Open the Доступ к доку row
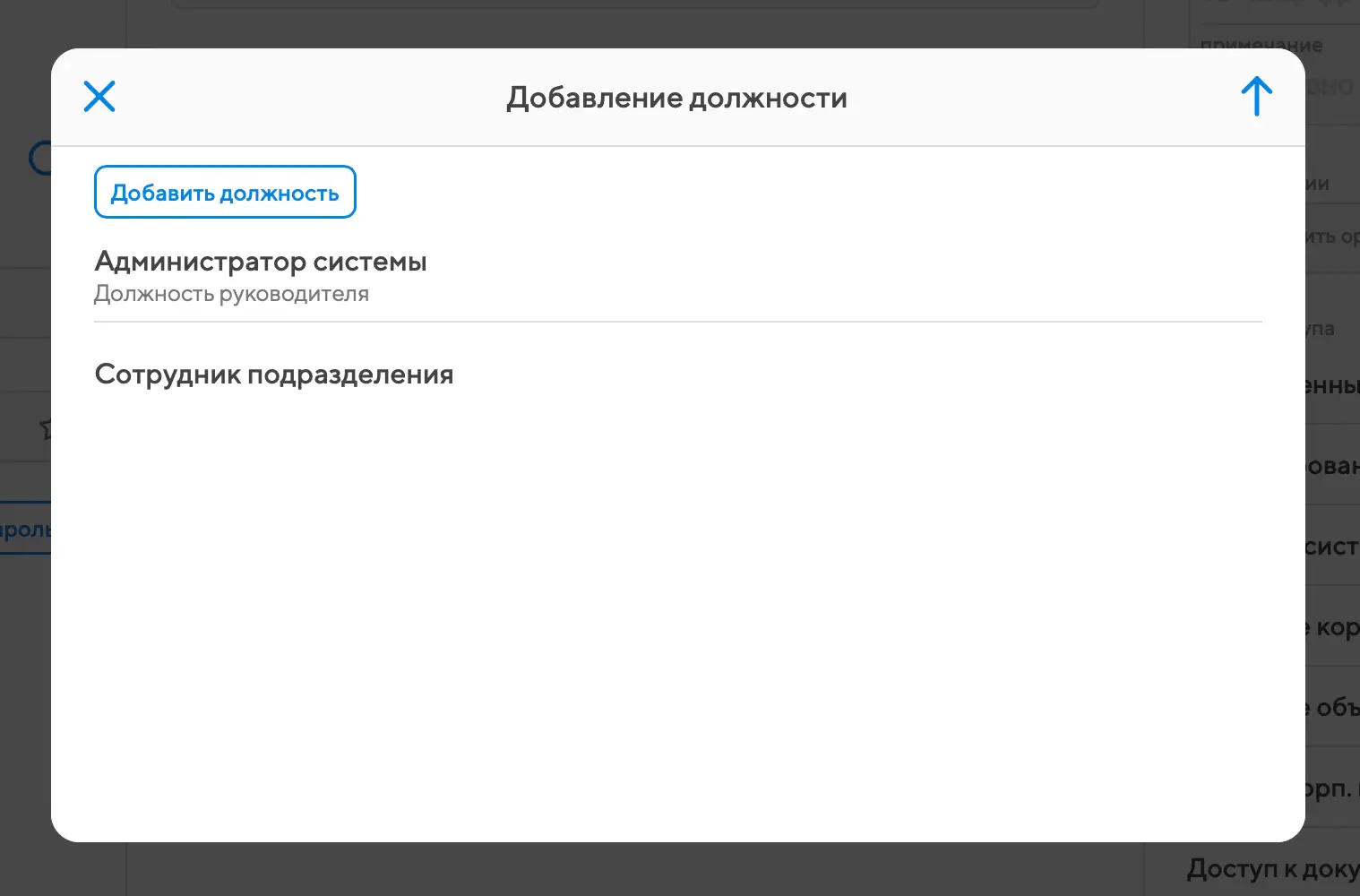Viewport: 1360px width, 896px height. coord(1272,868)
